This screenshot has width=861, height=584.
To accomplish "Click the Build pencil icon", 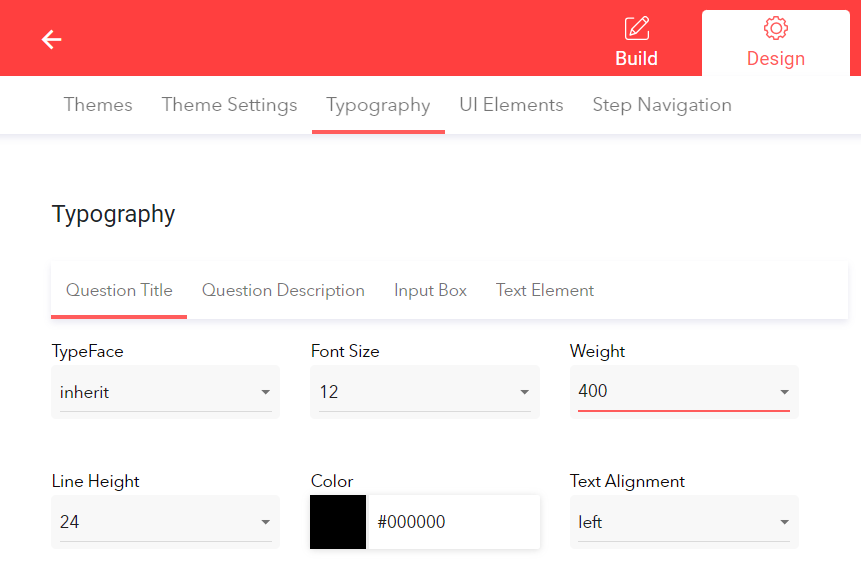I will (637, 27).
